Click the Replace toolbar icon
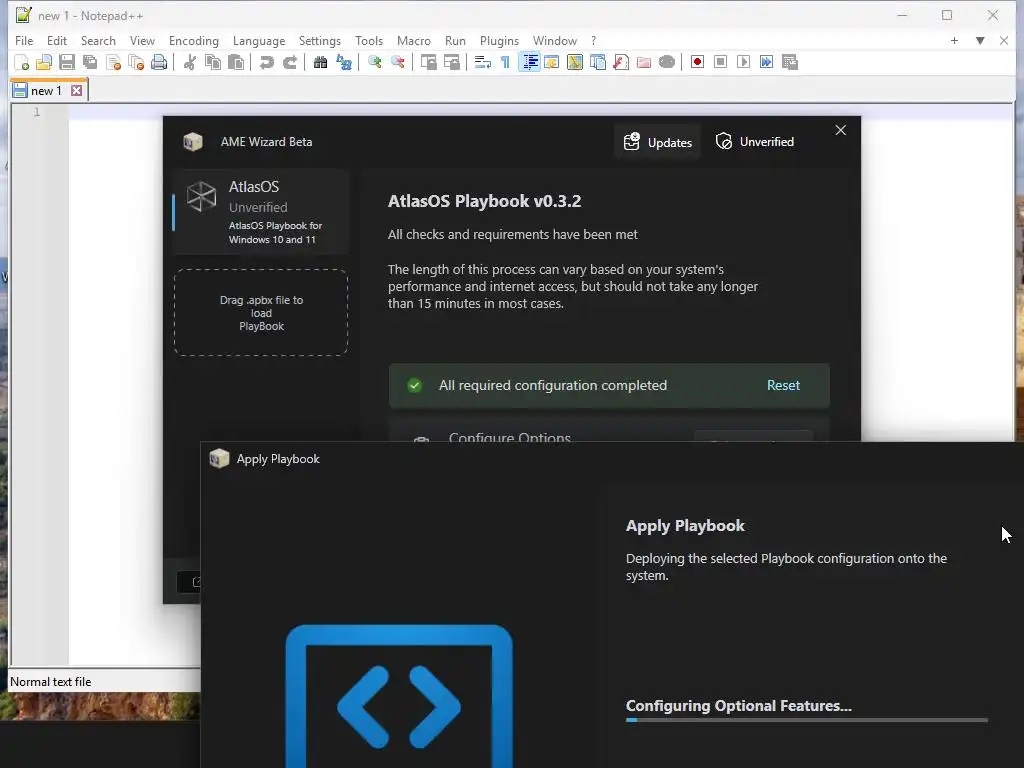 tap(344, 62)
